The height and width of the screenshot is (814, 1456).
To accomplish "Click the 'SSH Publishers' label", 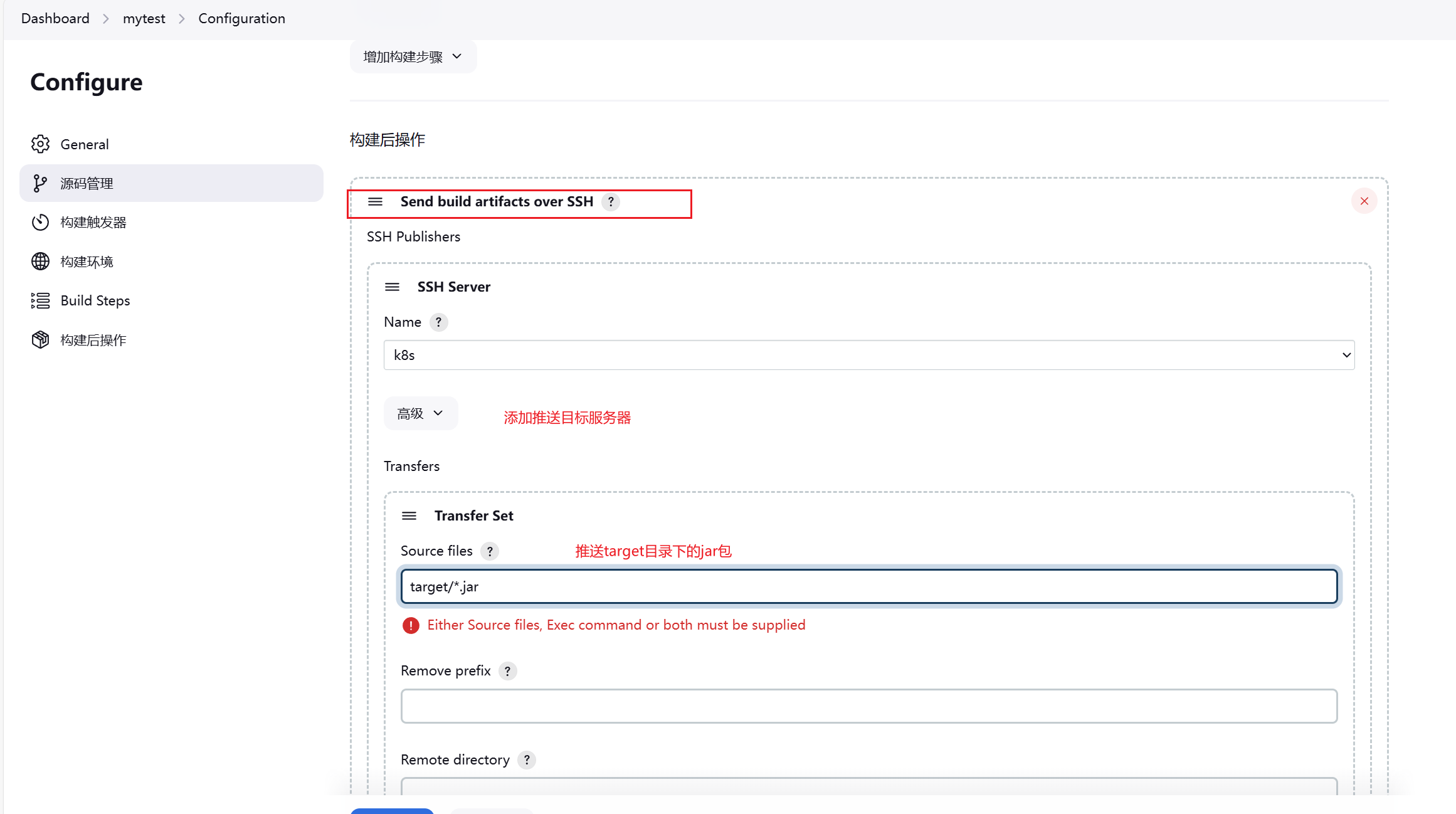I will pos(413,236).
